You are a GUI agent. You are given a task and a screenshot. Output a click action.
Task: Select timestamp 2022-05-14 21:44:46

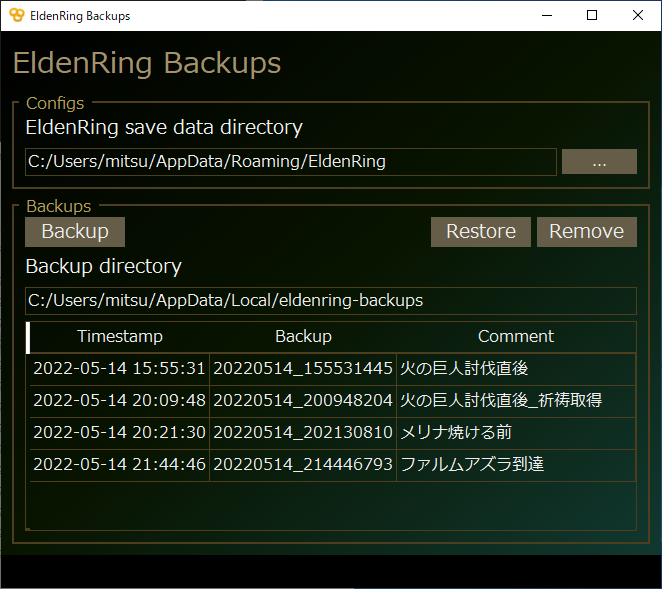119,464
